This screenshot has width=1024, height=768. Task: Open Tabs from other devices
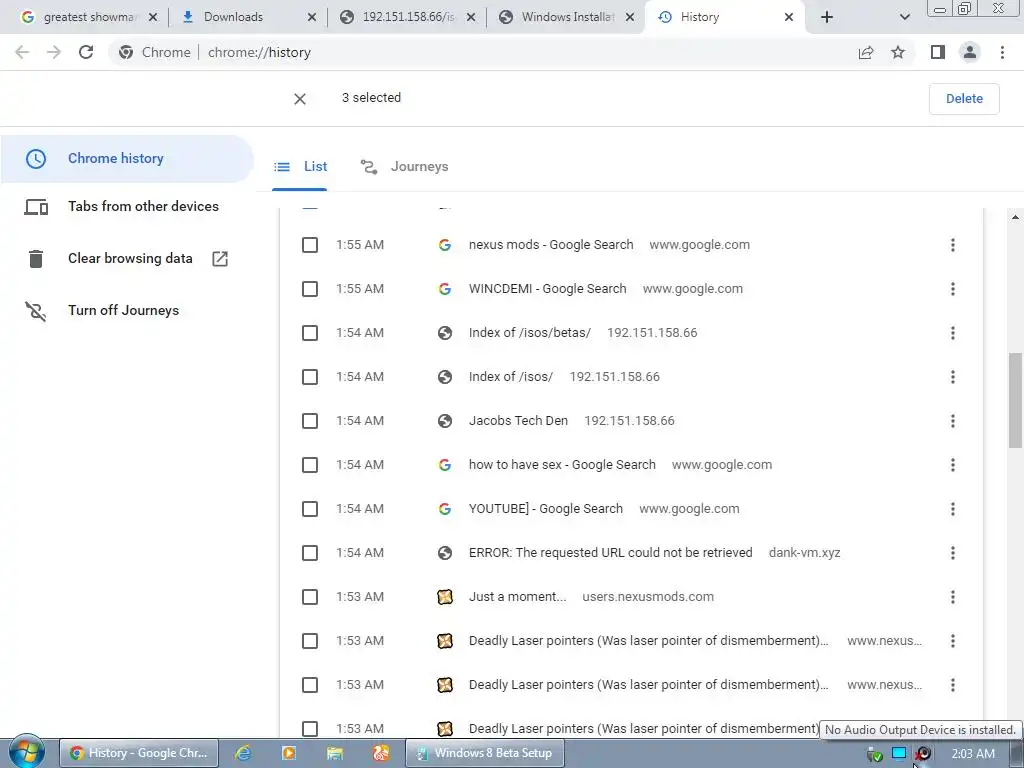pos(144,206)
